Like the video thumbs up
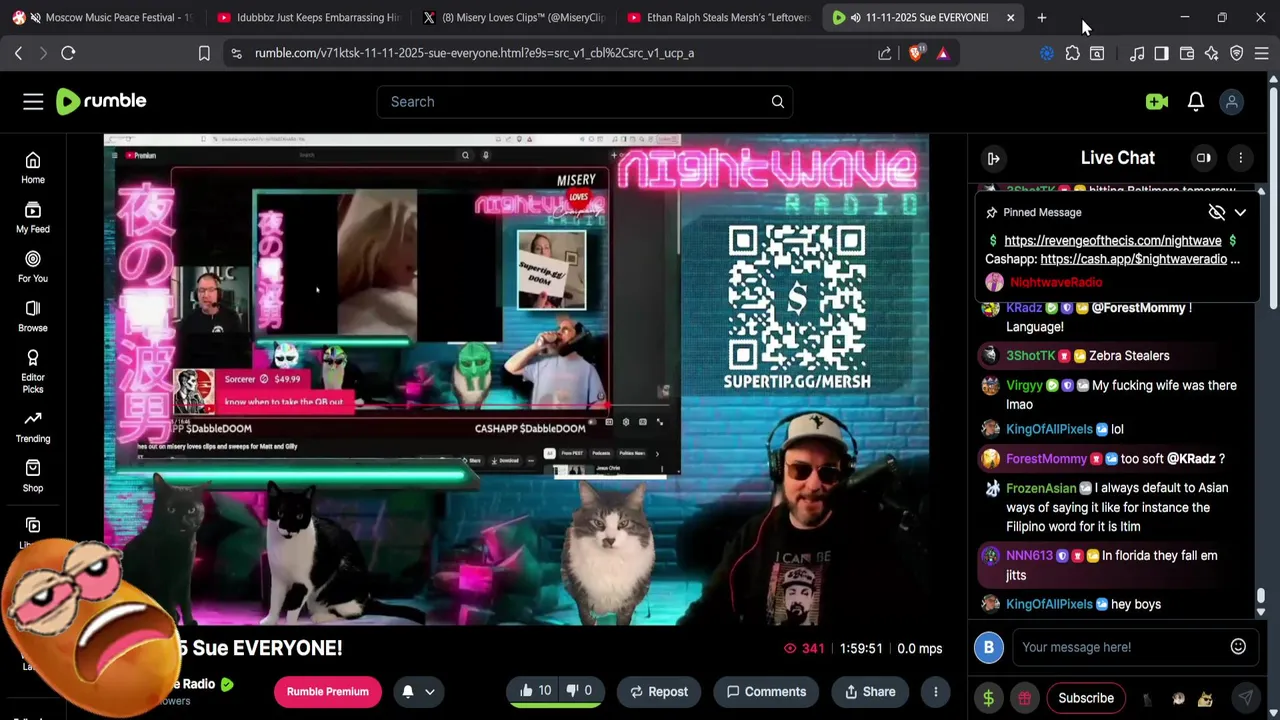This screenshot has width=1280, height=720. (535, 691)
